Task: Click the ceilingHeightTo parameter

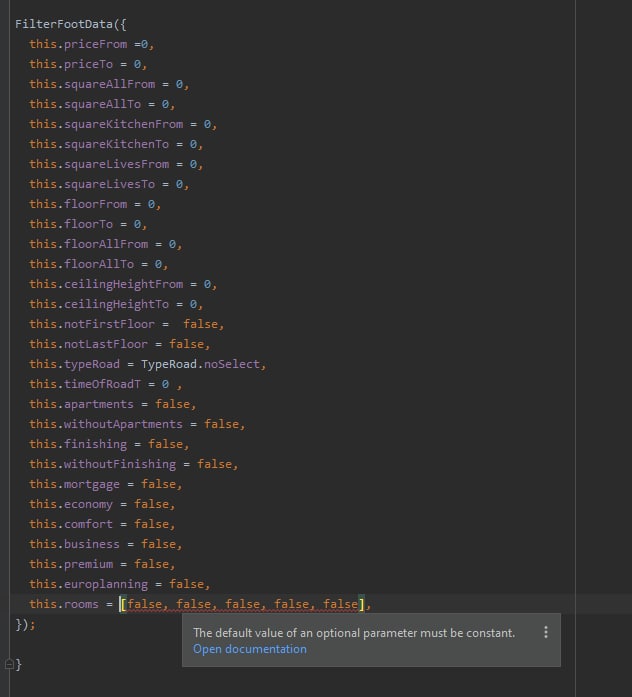Action: [116, 304]
